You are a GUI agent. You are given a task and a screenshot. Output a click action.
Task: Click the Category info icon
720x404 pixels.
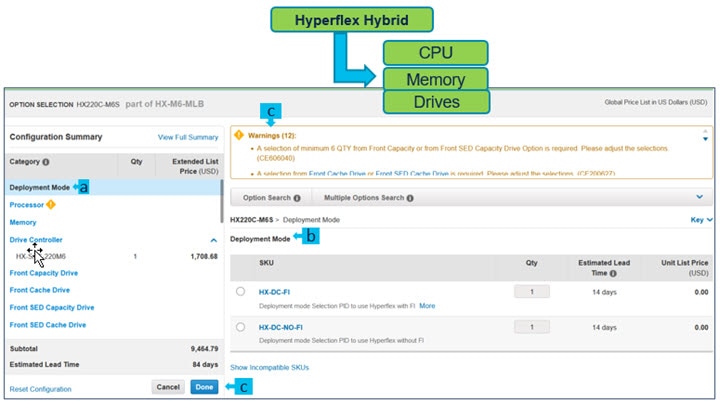(x=46, y=161)
